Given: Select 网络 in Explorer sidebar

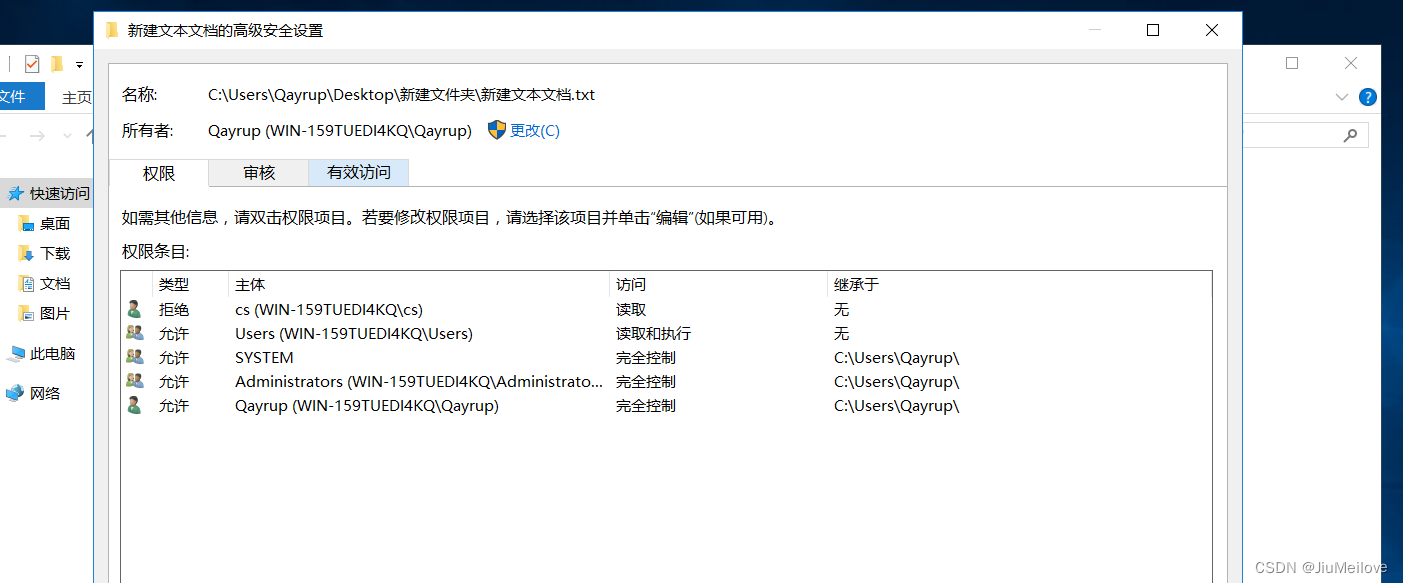Looking at the screenshot, I should (x=45, y=394).
